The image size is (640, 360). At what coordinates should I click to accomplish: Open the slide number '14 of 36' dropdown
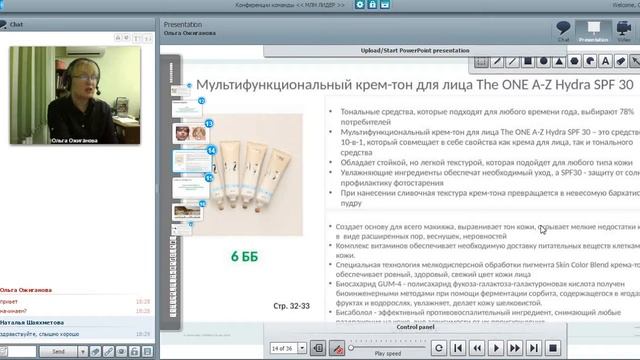(x=302, y=348)
